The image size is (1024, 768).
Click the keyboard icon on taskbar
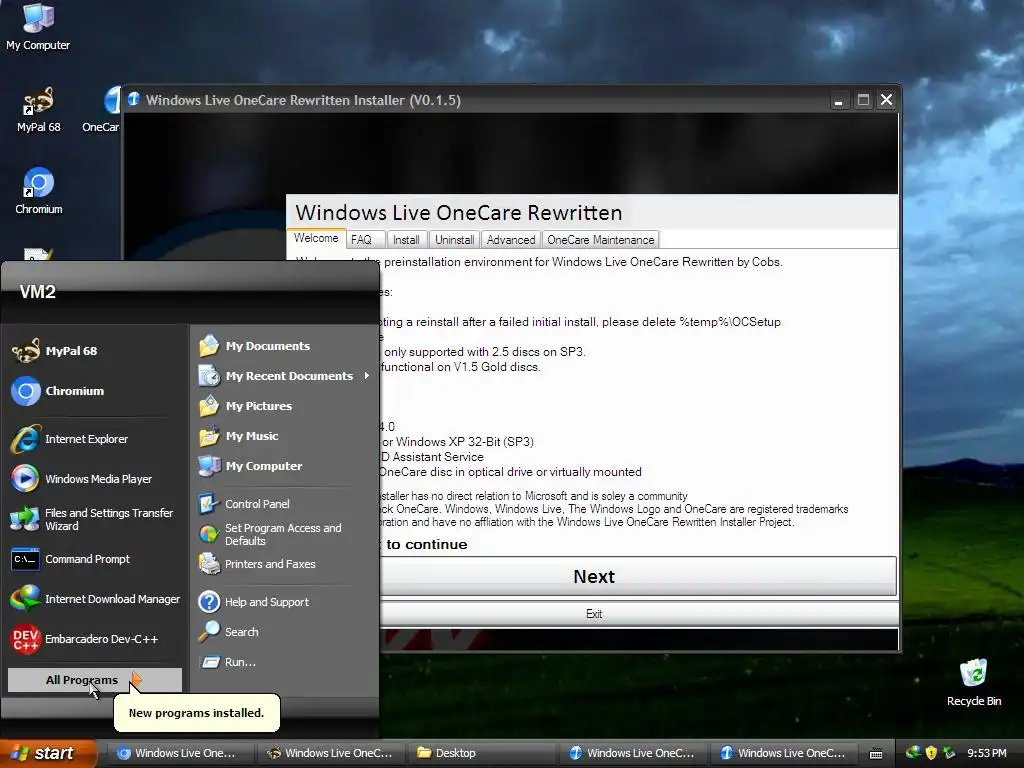tap(876, 754)
